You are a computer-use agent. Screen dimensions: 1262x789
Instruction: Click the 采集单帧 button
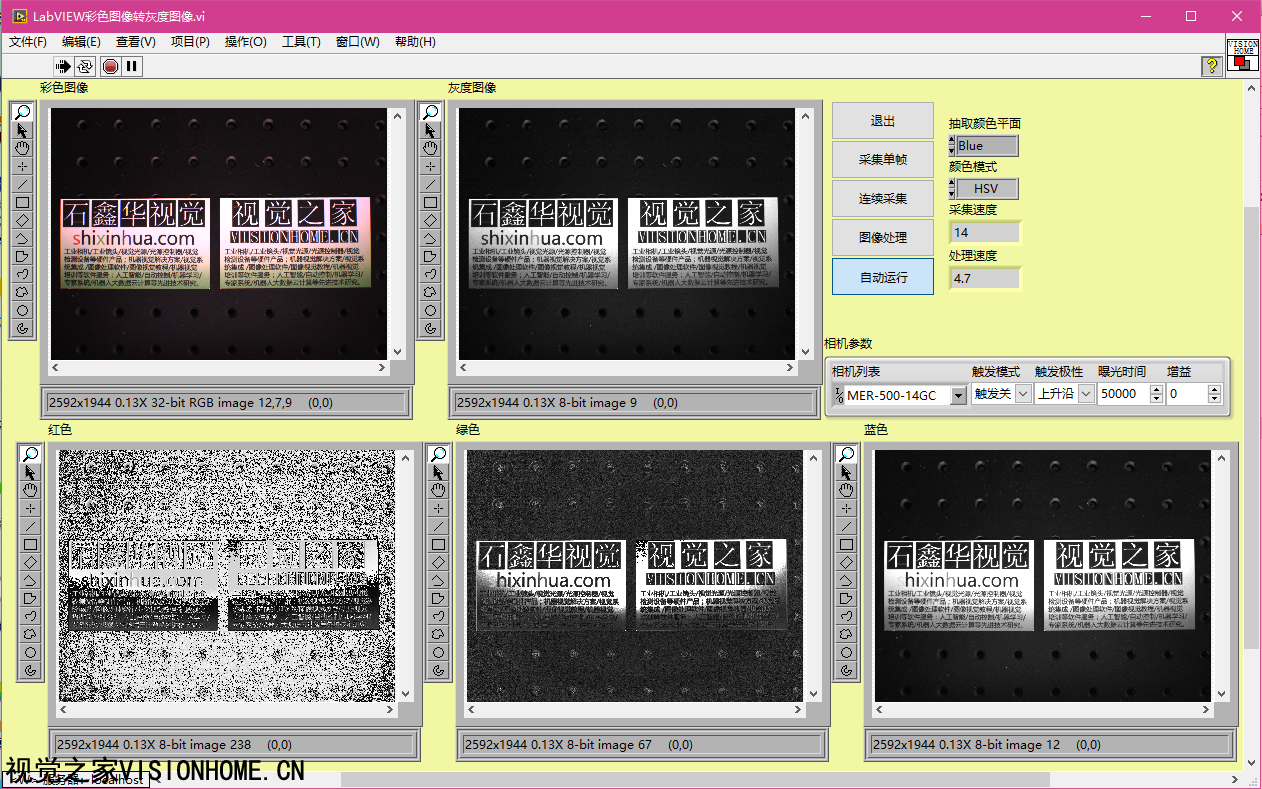tap(883, 160)
